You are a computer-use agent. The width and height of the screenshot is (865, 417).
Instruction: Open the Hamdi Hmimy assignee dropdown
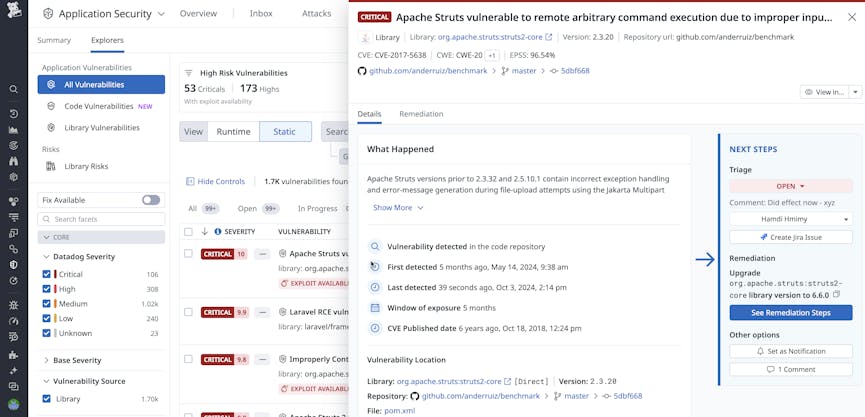(x=790, y=219)
